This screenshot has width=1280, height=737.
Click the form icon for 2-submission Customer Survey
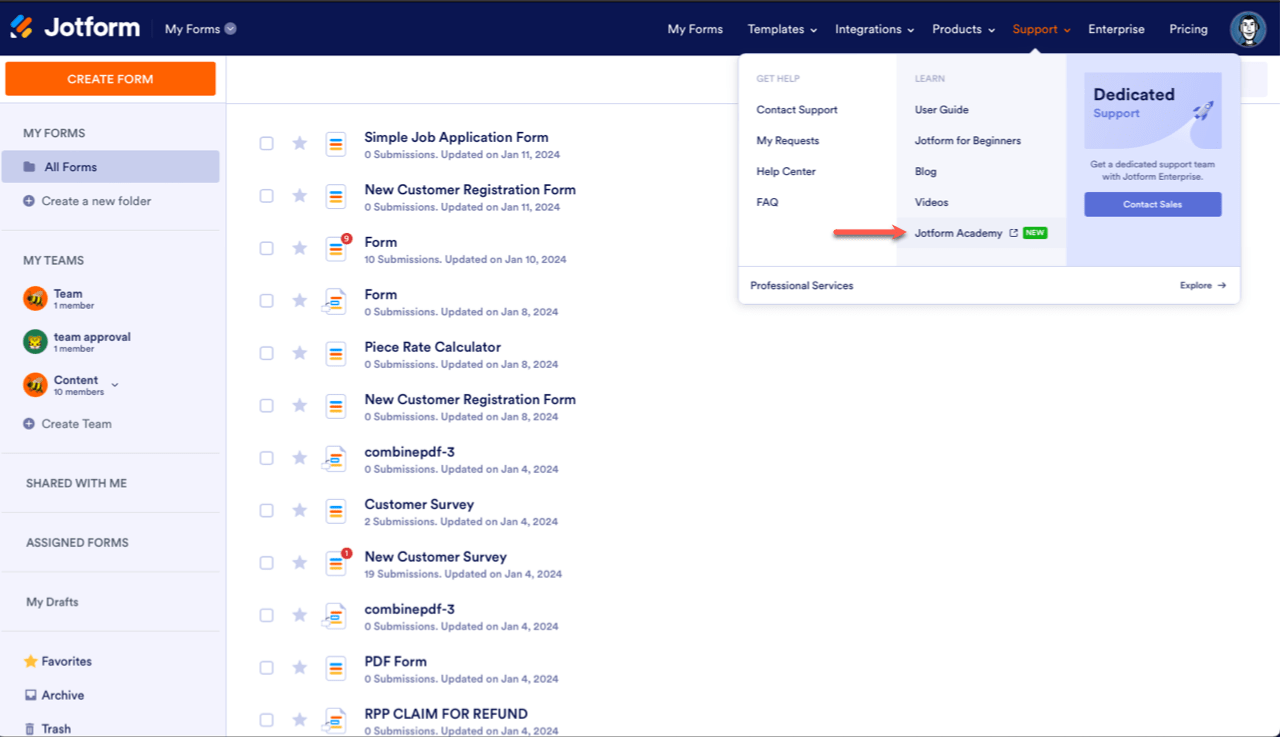(x=336, y=510)
